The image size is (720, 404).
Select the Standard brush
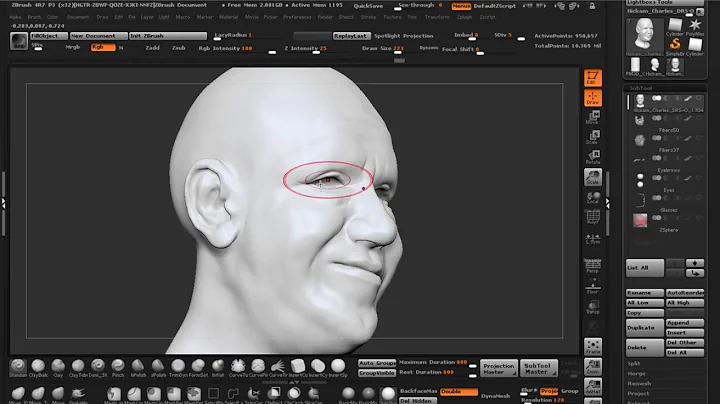(18, 368)
